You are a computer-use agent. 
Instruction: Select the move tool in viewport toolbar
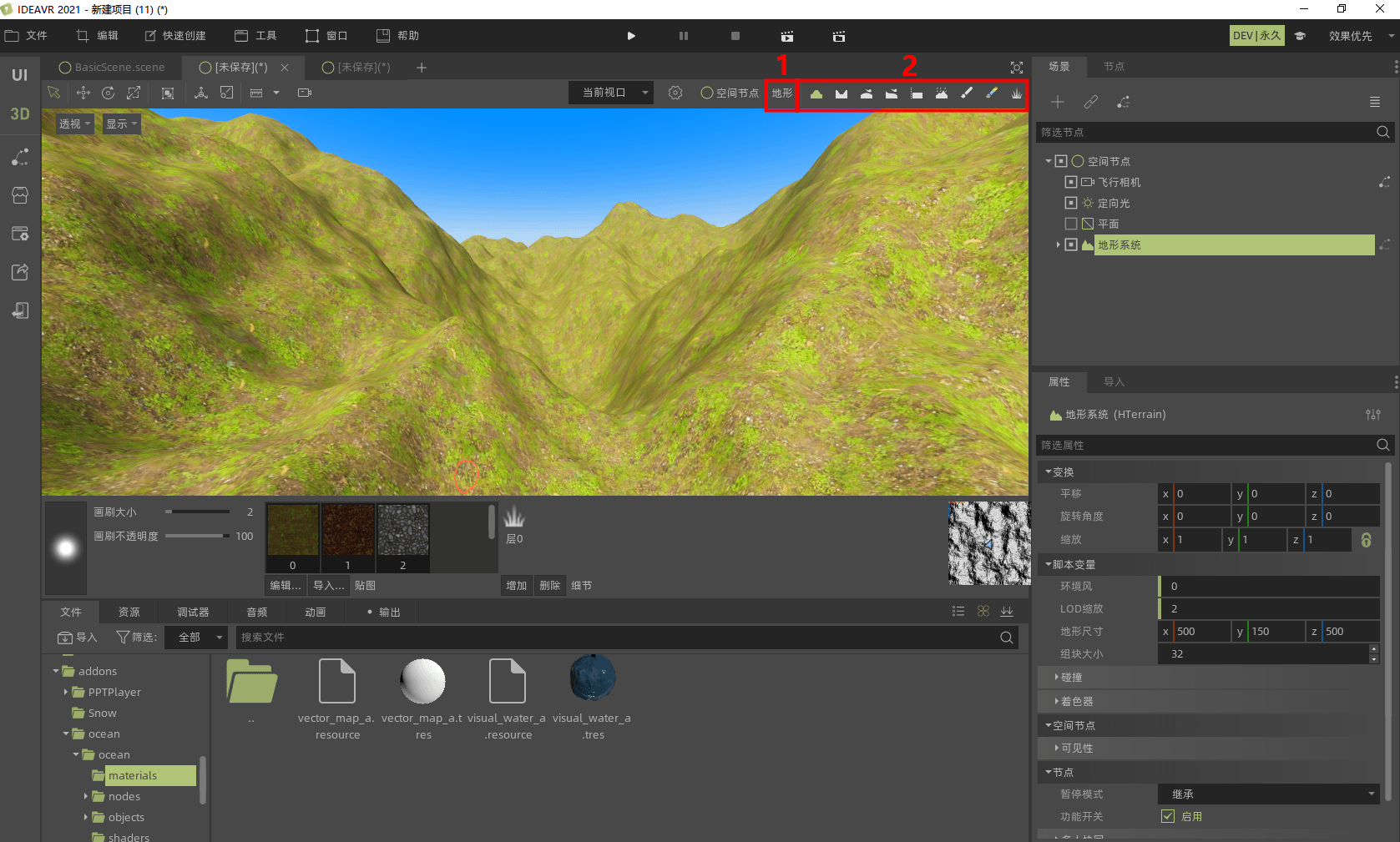83,93
